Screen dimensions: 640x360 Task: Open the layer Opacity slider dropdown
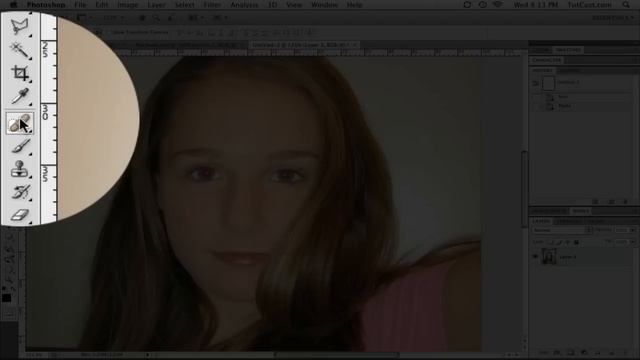tap(632, 230)
